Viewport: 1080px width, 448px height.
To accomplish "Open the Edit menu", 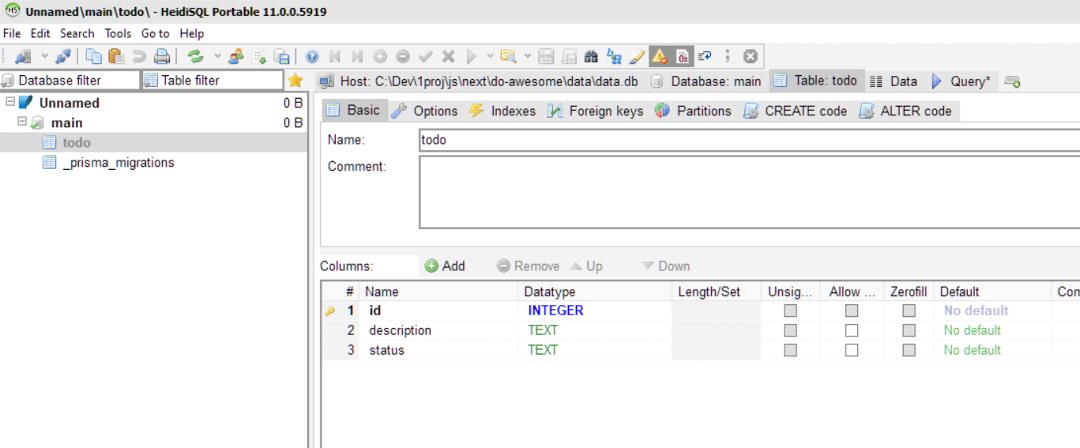I will 40,33.
